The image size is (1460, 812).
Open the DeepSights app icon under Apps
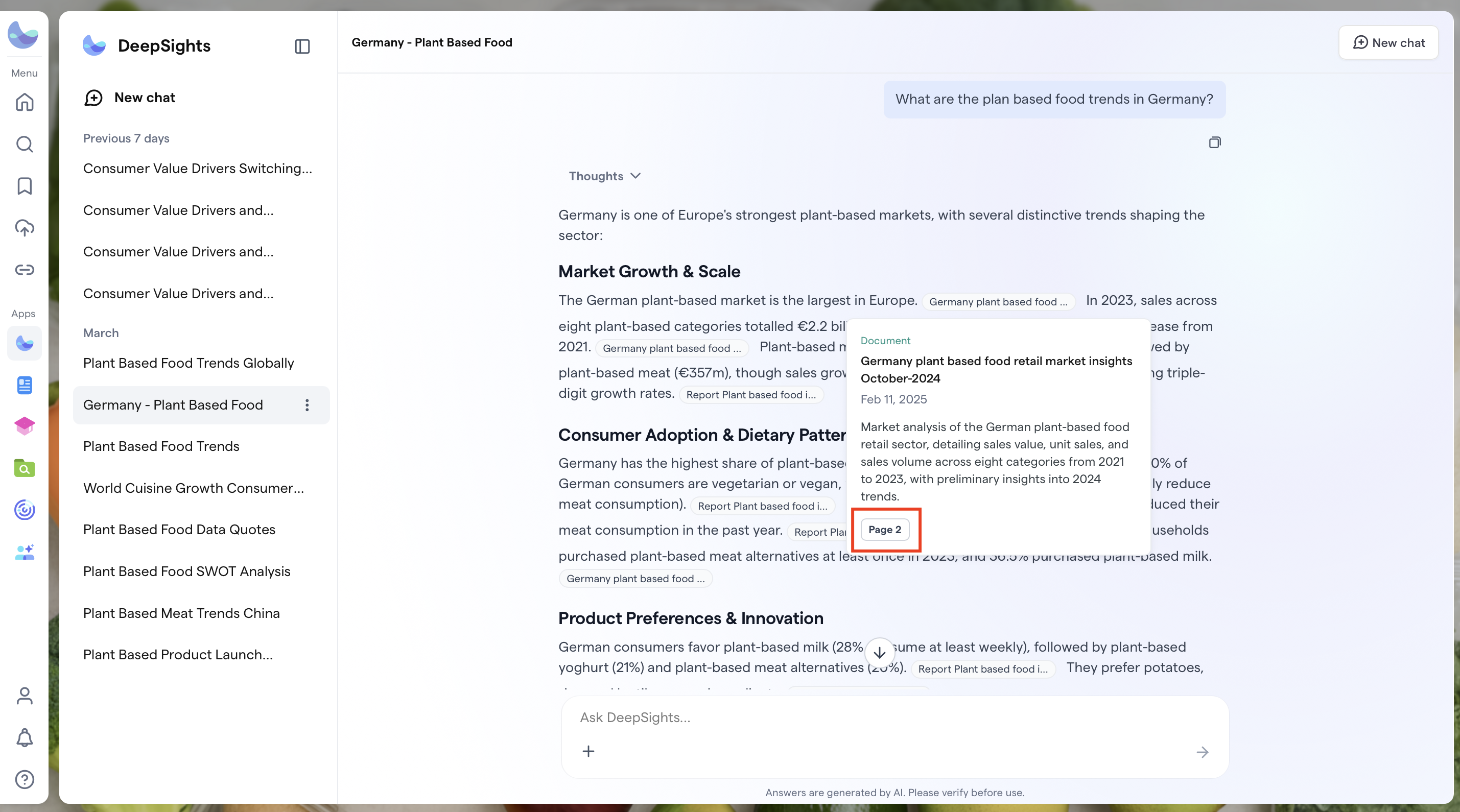pyautogui.click(x=25, y=343)
